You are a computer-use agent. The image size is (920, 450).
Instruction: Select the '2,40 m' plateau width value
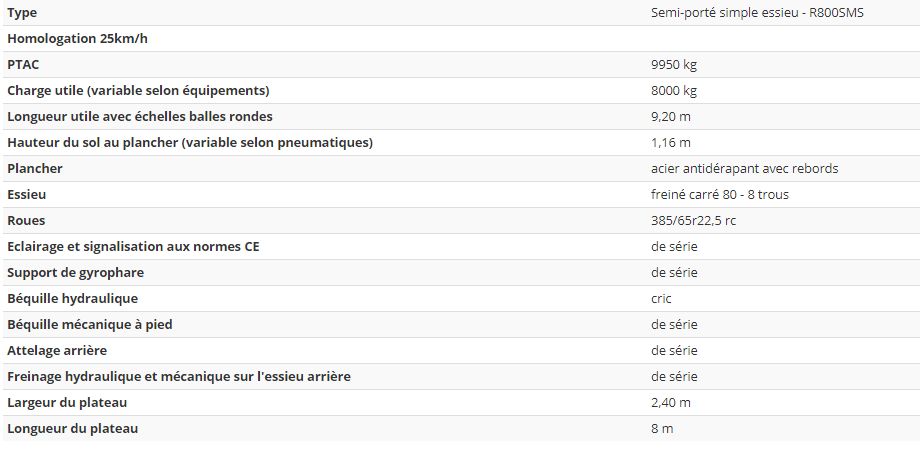click(x=671, y=403)
